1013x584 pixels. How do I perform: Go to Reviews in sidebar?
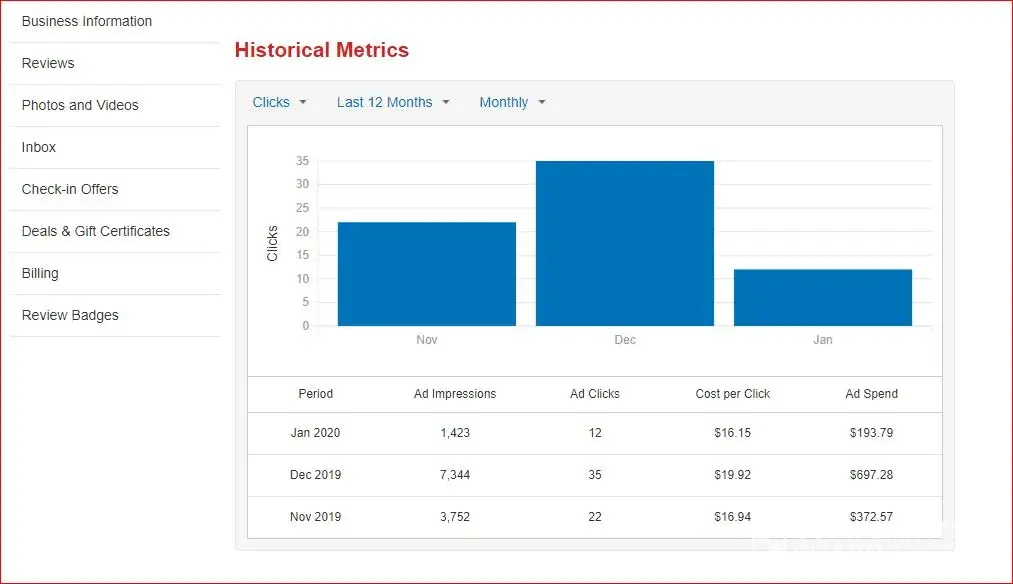(x=48, y=63)
